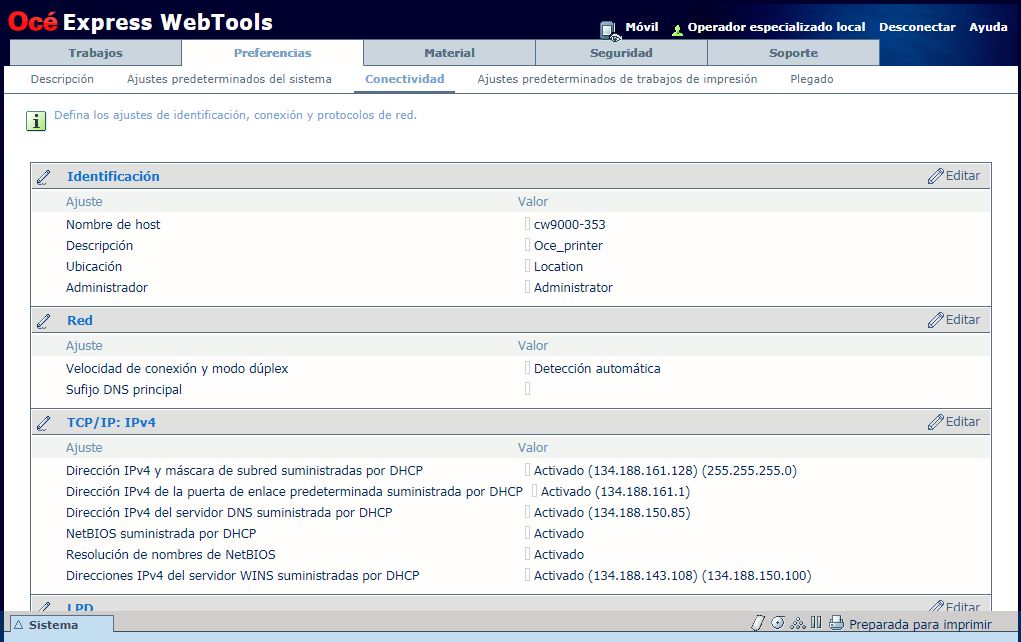This screenshot has width=1021, height=642.
Task: Switch to the Material tab
Action: 449,53
